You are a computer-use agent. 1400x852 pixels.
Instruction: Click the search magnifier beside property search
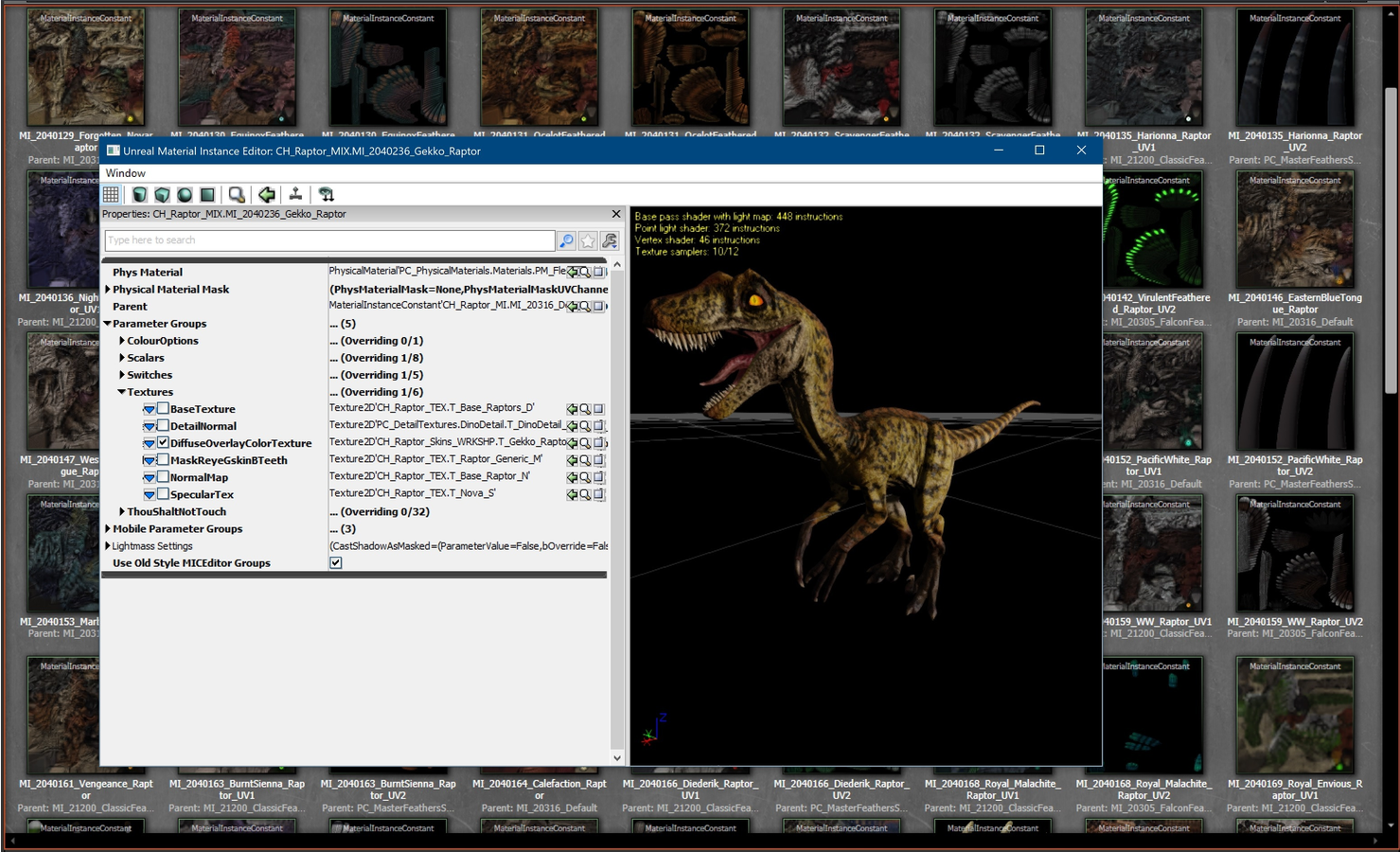coord(566,240)
